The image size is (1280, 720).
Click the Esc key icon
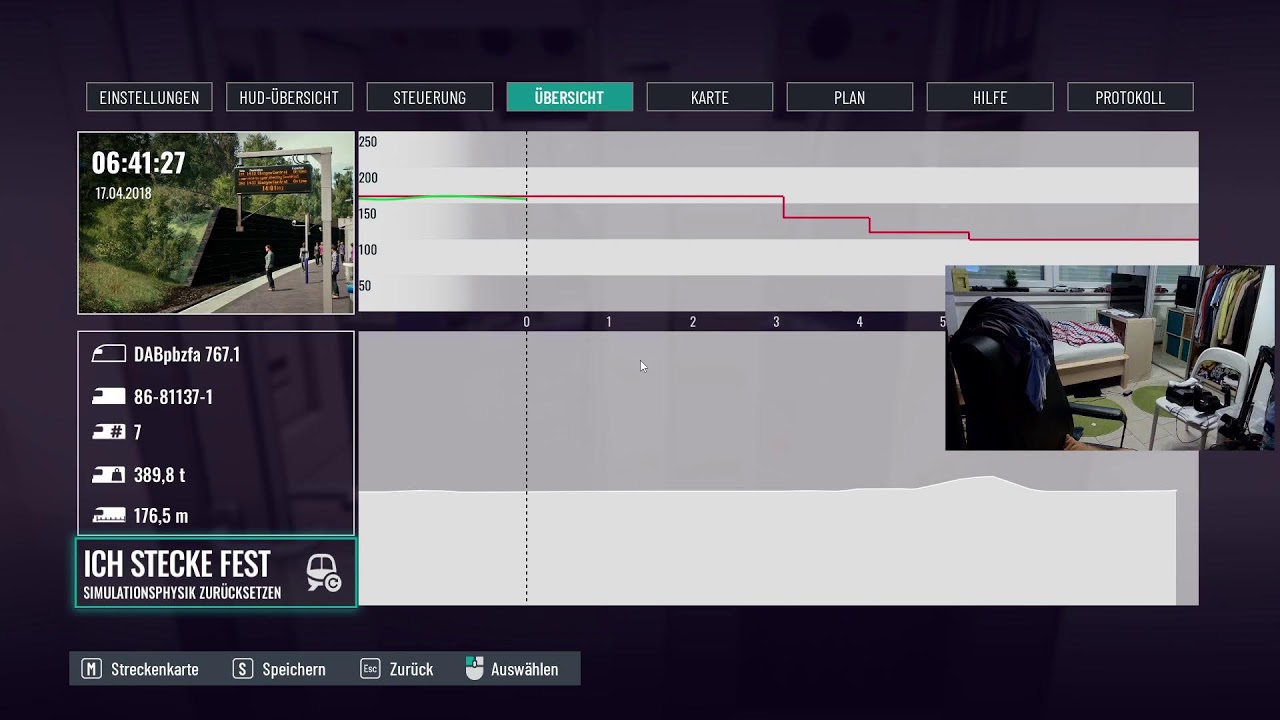370,669
